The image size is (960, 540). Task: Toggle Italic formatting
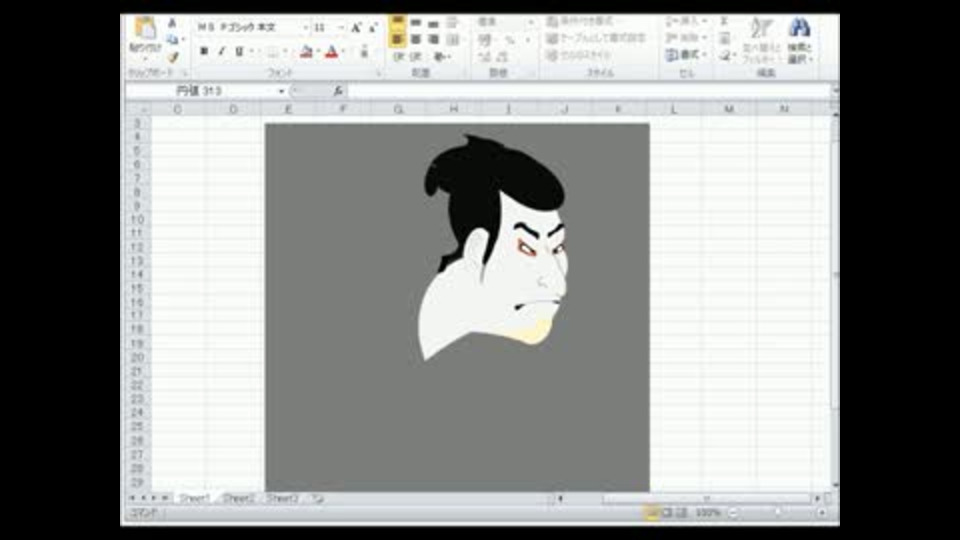[x=221, y=51]
